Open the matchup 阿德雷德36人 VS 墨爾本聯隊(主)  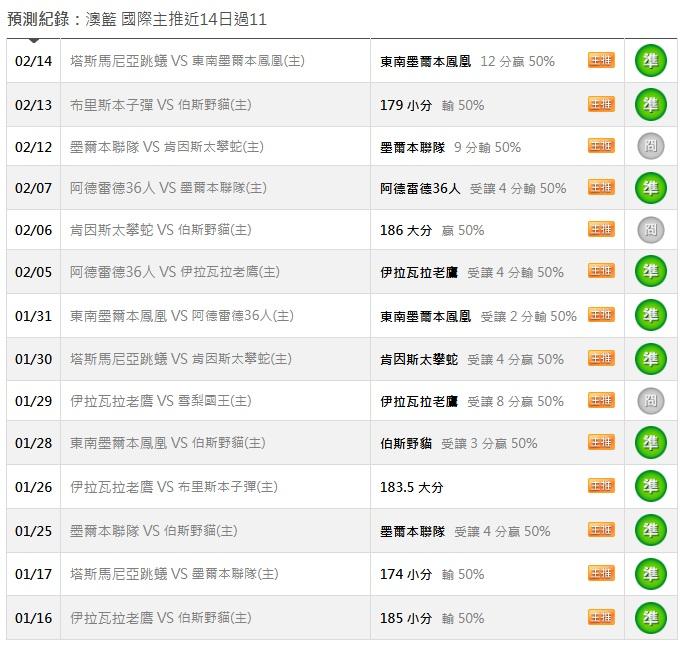[168, 188]
